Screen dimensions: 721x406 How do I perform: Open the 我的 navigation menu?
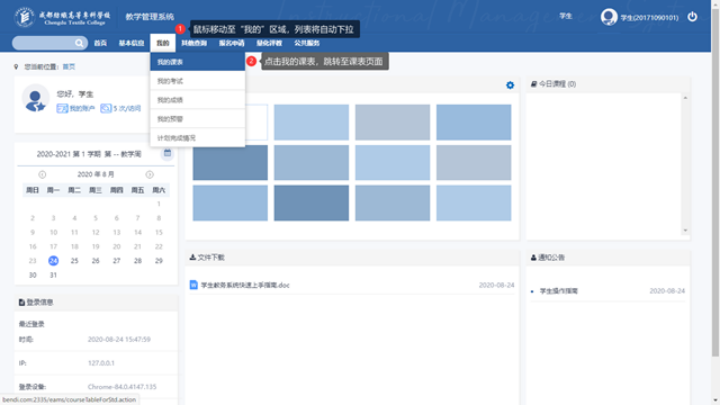point(162,44)
